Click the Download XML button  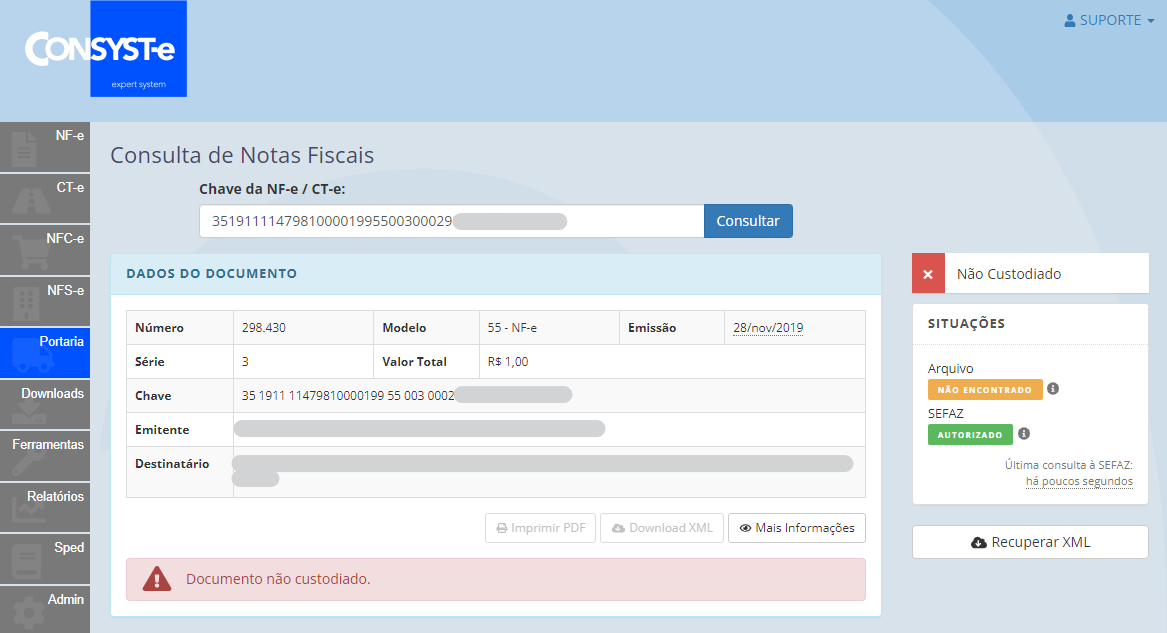tap(662, 528)
